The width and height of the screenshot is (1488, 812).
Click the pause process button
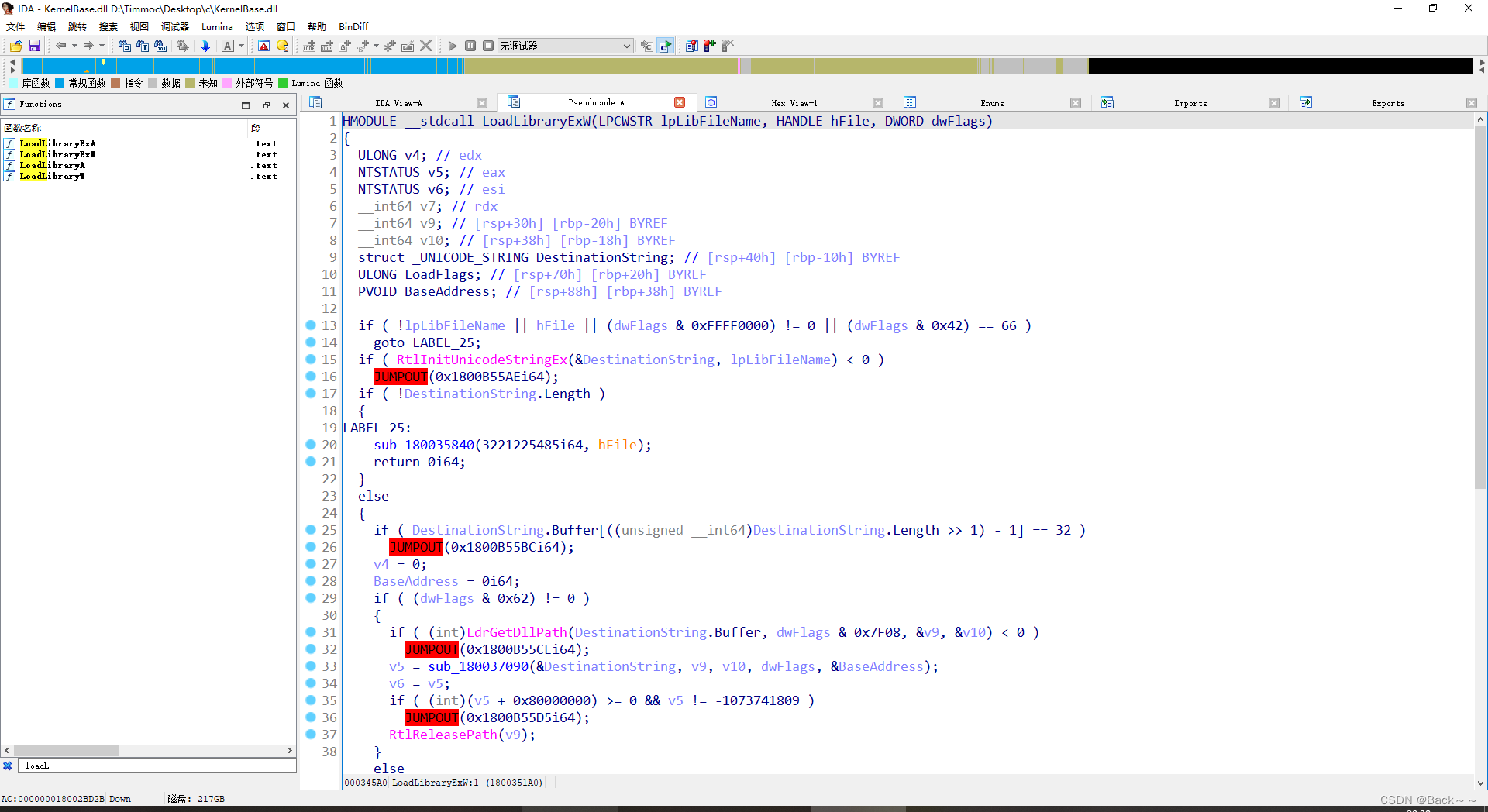(x=470, y=46)
